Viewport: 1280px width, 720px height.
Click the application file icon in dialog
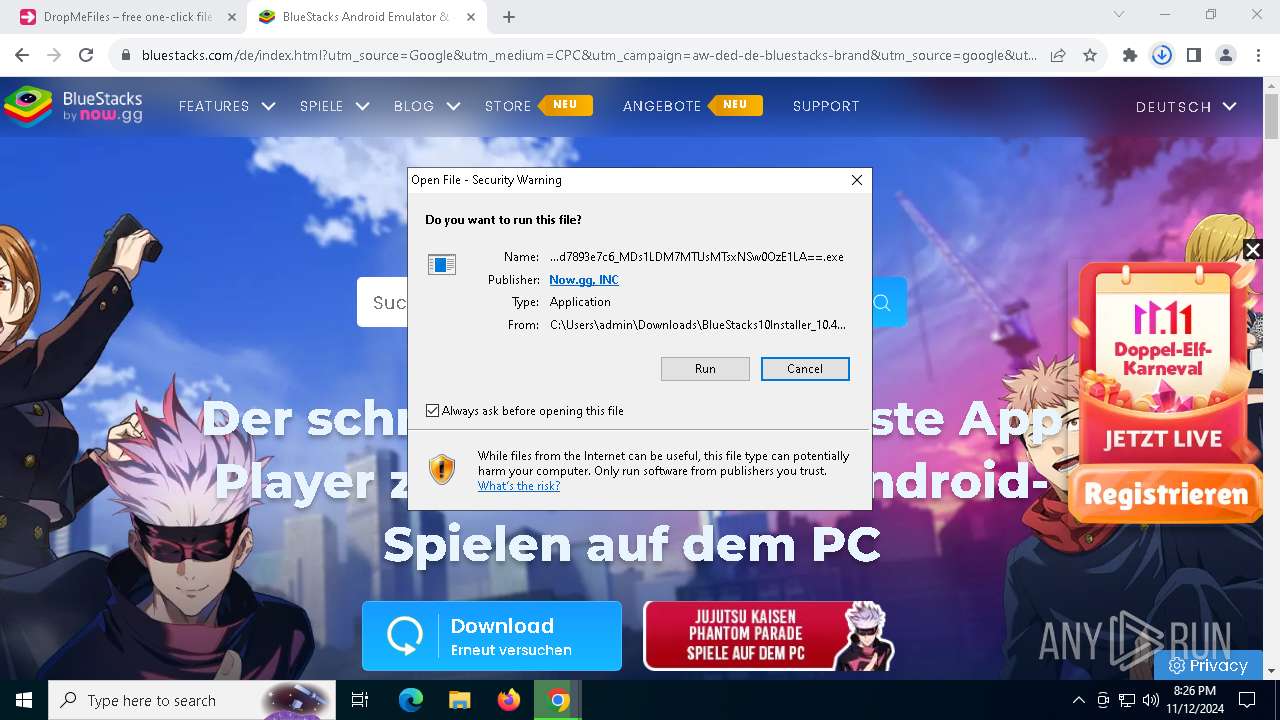click(442, 264)
